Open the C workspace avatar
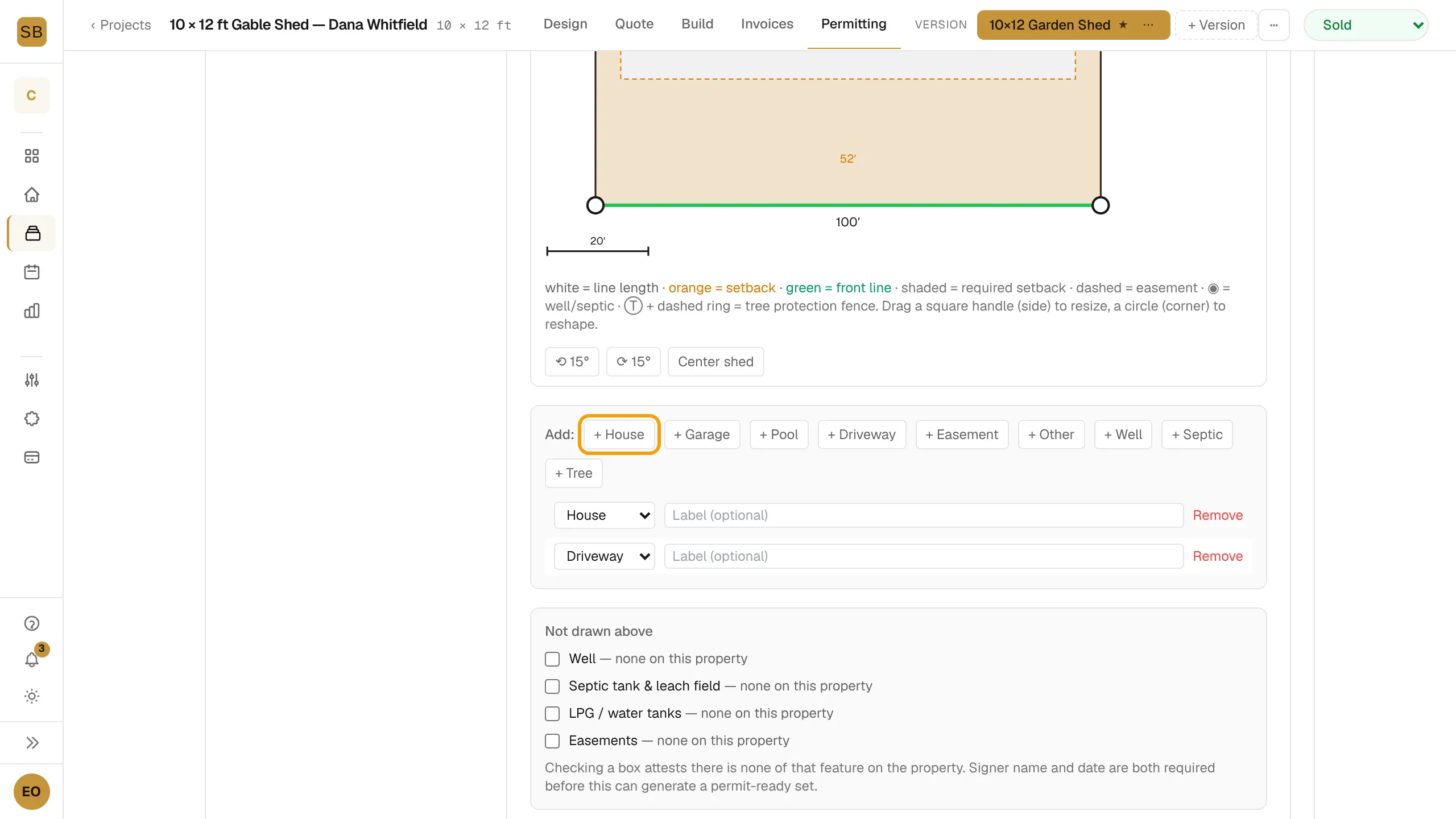Viewport: 1456px width, 819px height. click(31, 96)
